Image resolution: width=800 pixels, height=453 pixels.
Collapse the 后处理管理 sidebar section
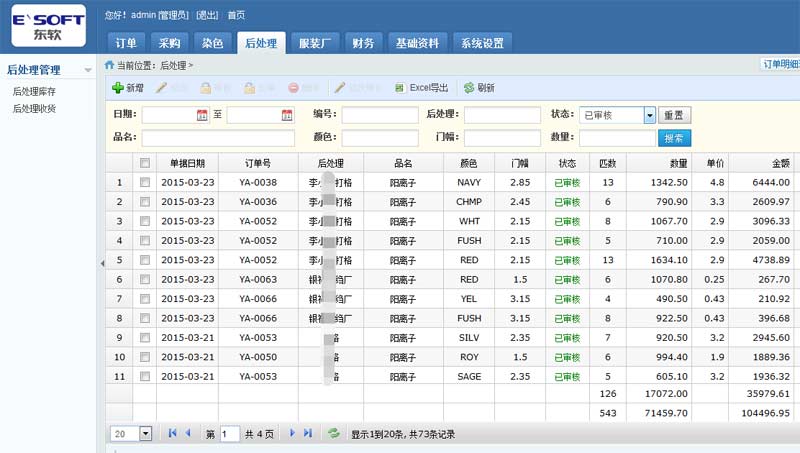88,70
